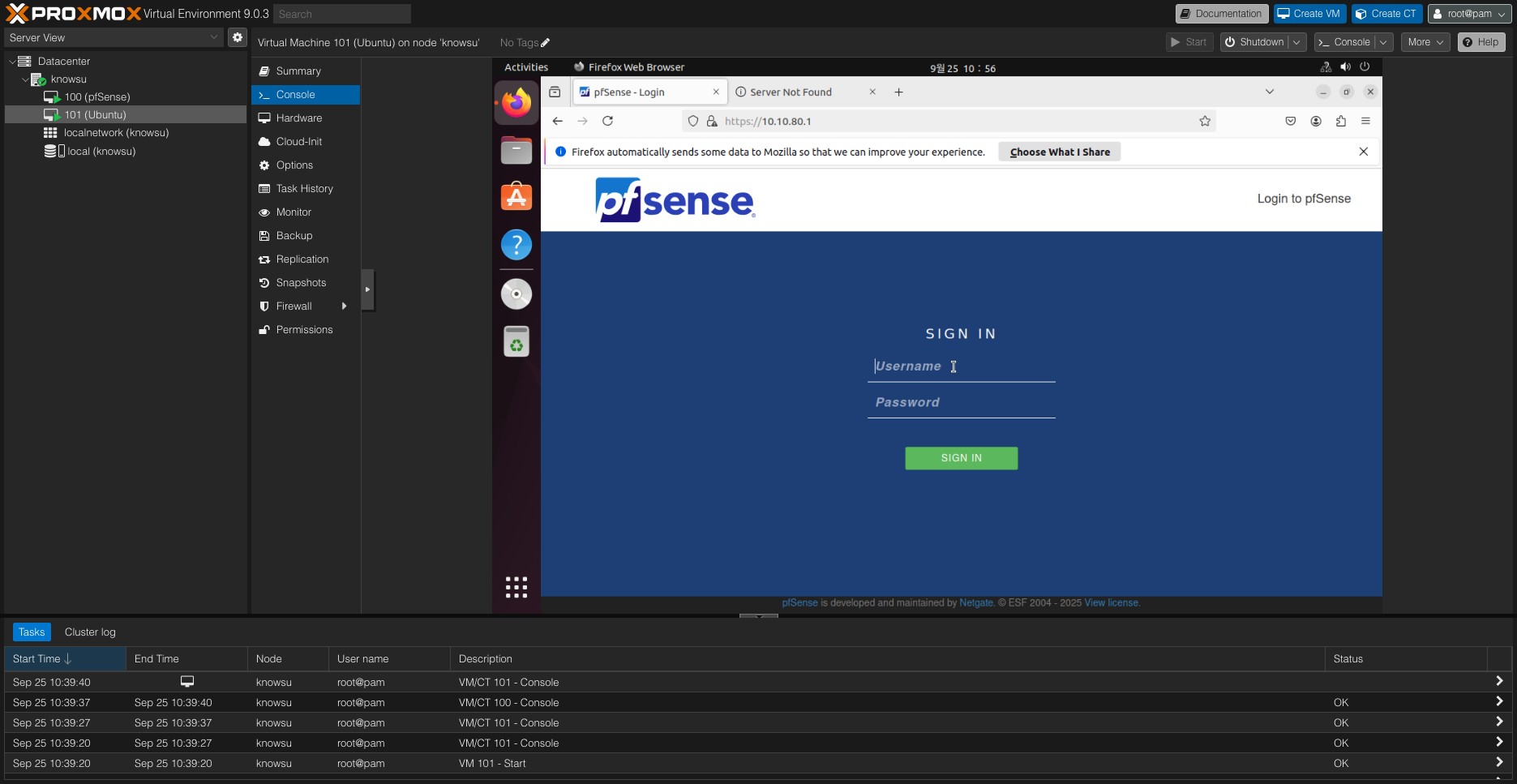This screenshot has height=784, width=1517.
Task: Open Help icon in Ubuntu dock
Action: tap(516, 244)
